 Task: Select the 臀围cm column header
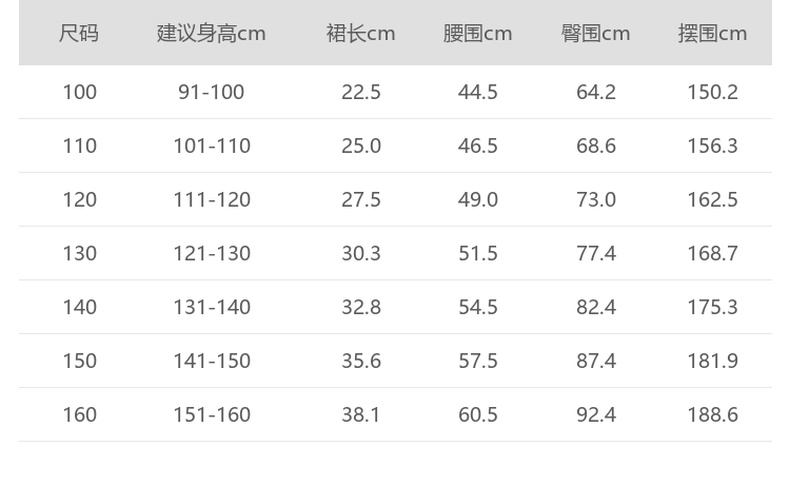tap(596, 33)
